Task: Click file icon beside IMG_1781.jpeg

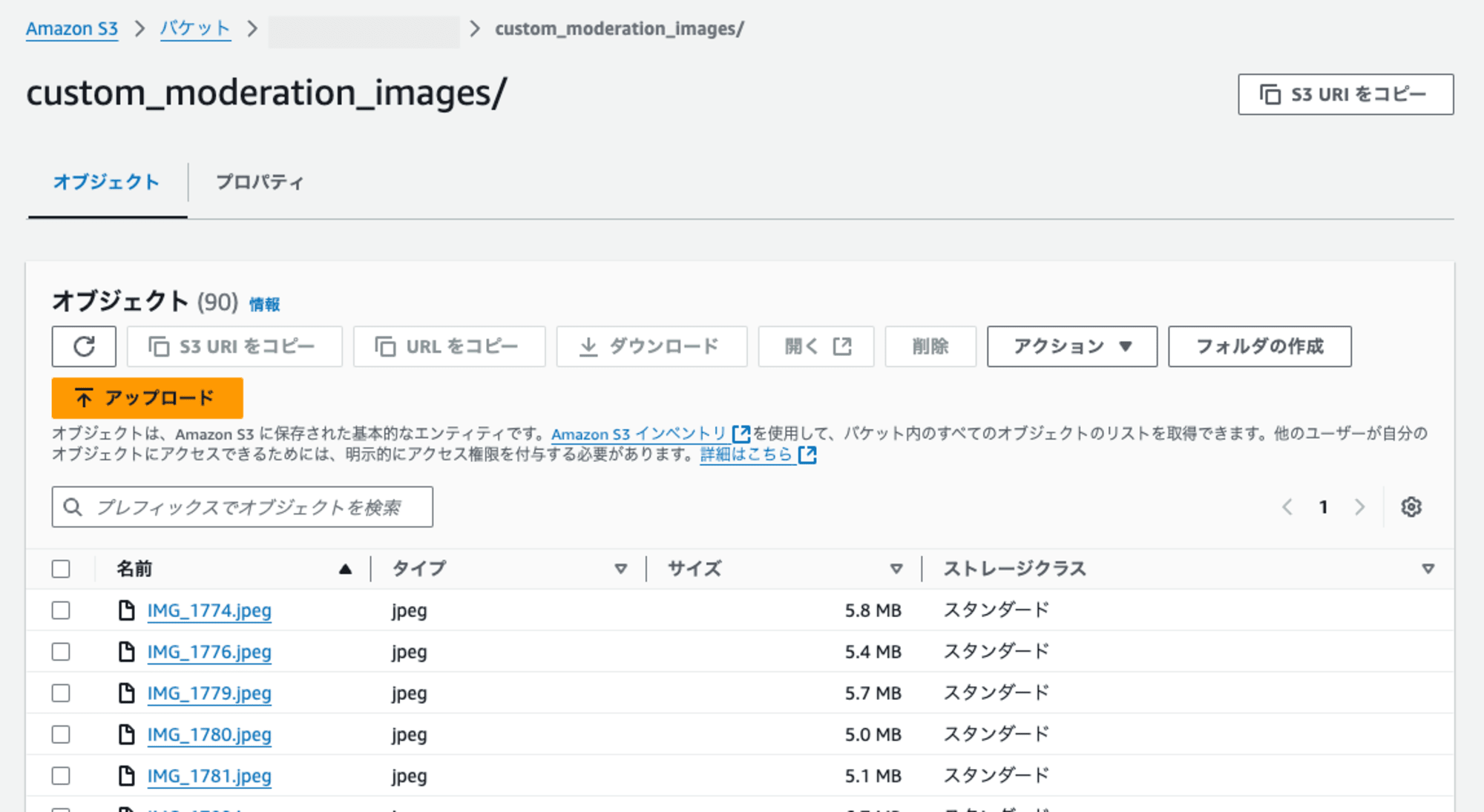Action: click(127, 776)
